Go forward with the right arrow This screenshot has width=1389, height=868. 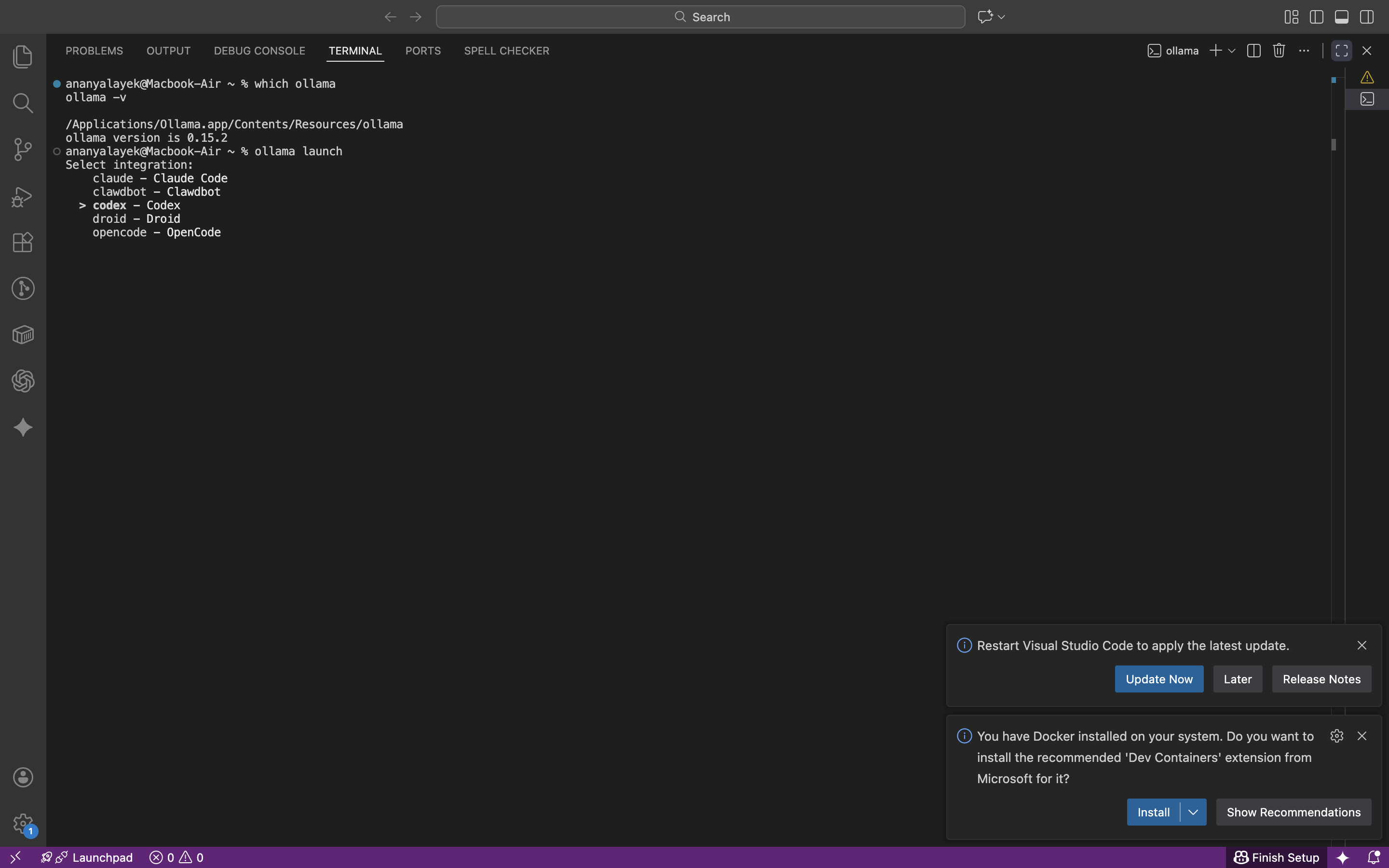(416, 17)
